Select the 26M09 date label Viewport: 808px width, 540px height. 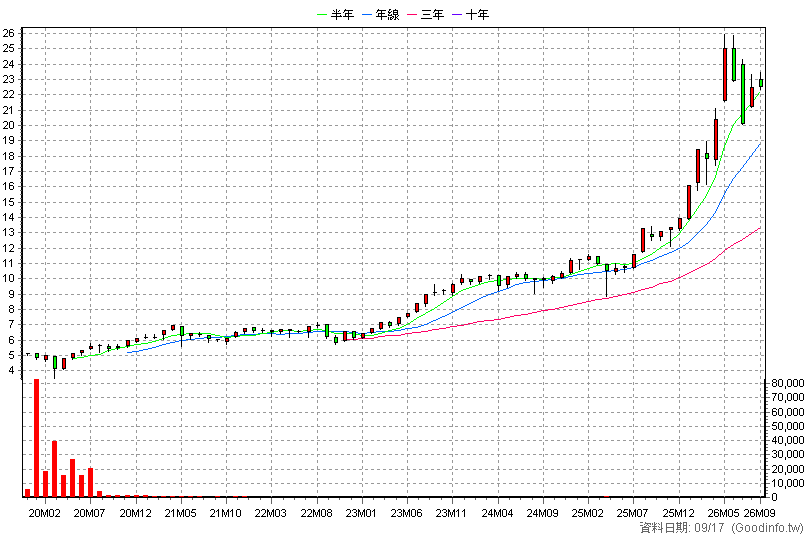pos(760,513)
